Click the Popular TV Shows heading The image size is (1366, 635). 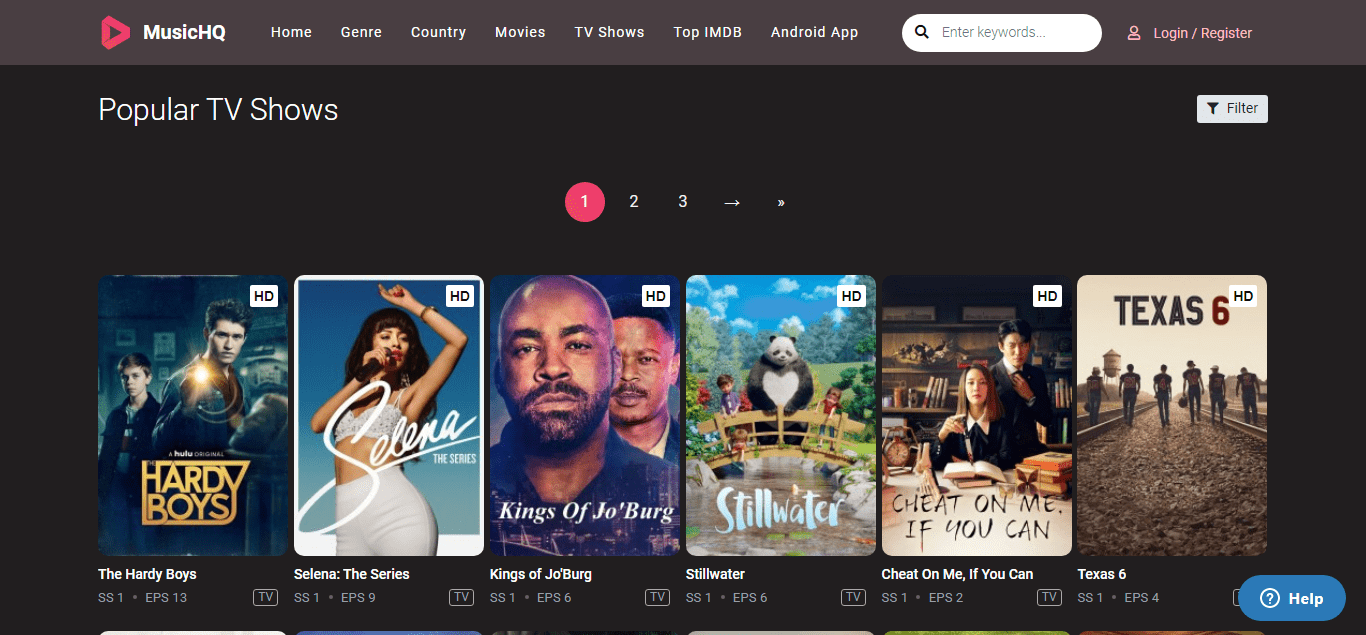pyautogui.click(x=218, y=109)
